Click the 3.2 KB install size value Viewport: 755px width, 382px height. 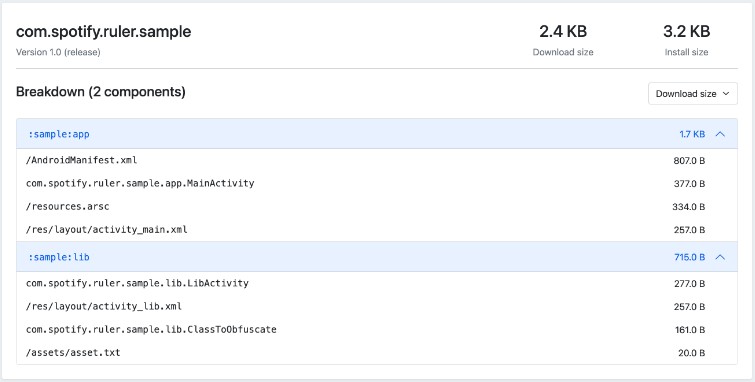(x=686, y=31)
